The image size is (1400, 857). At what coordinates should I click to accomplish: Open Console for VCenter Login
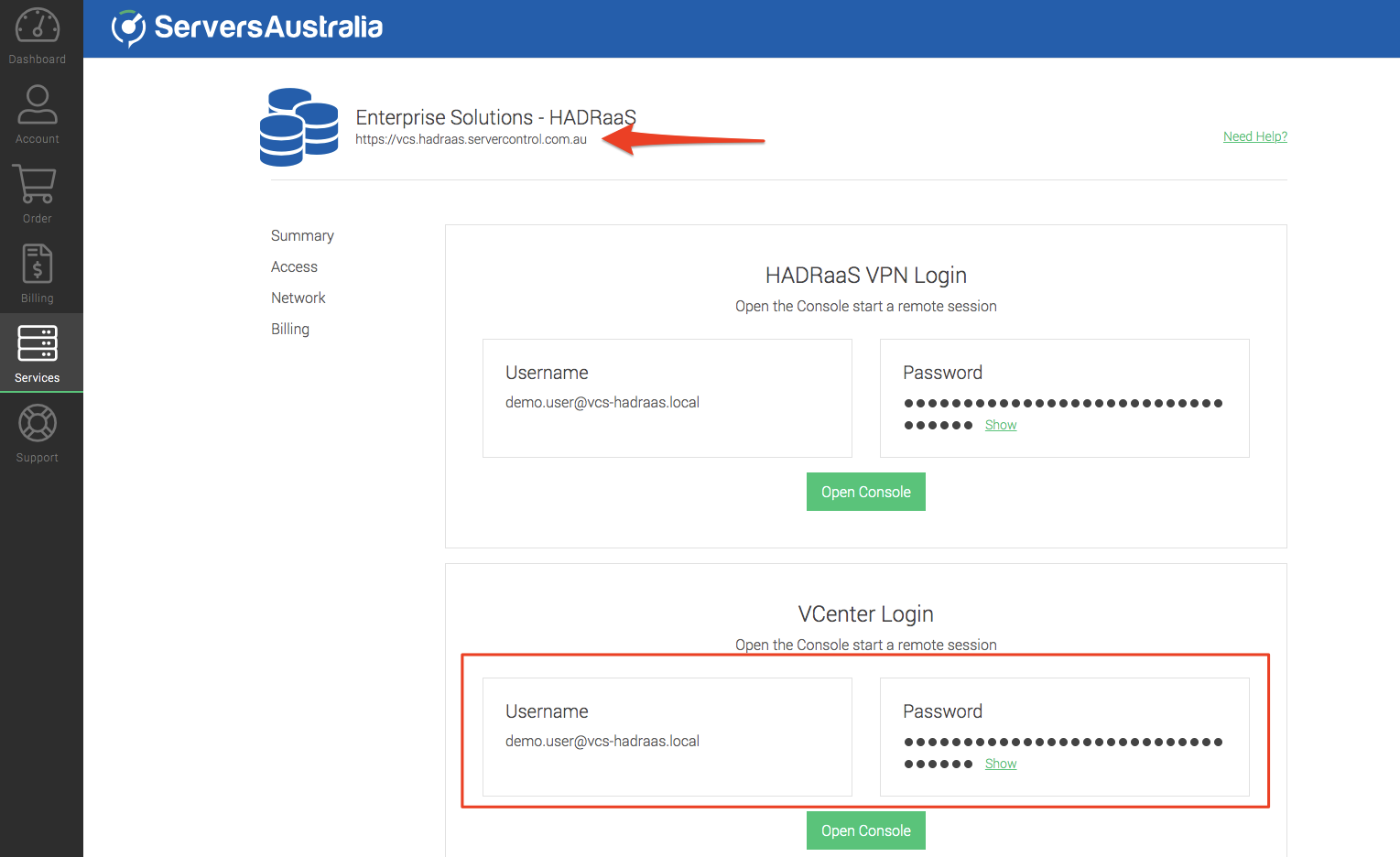click(x=865, y=830)
